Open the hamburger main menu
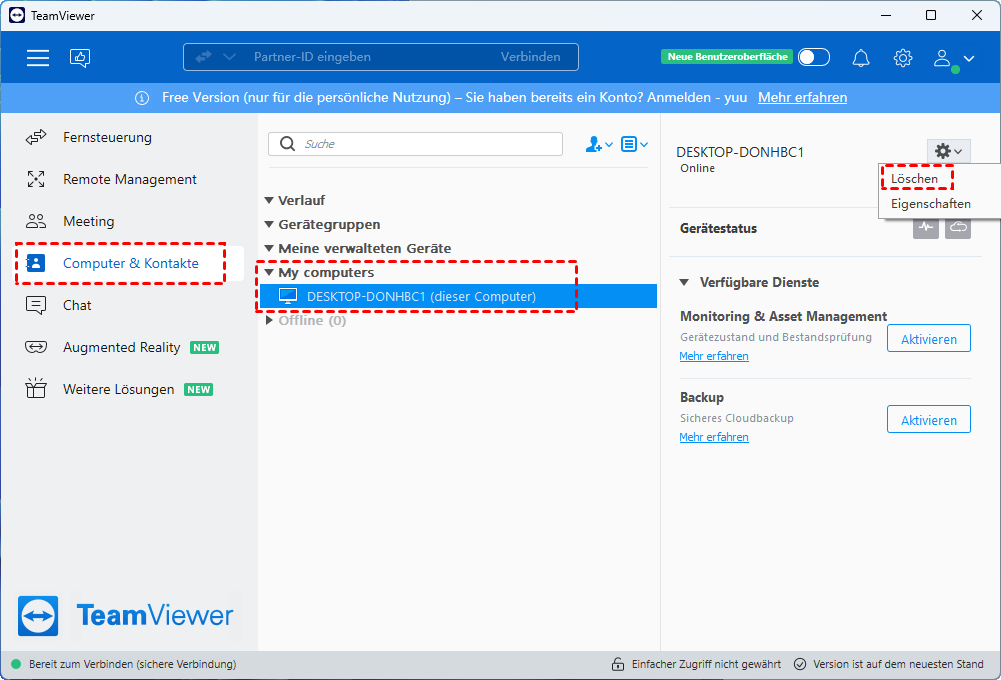1001x680 pixels. 38,58
